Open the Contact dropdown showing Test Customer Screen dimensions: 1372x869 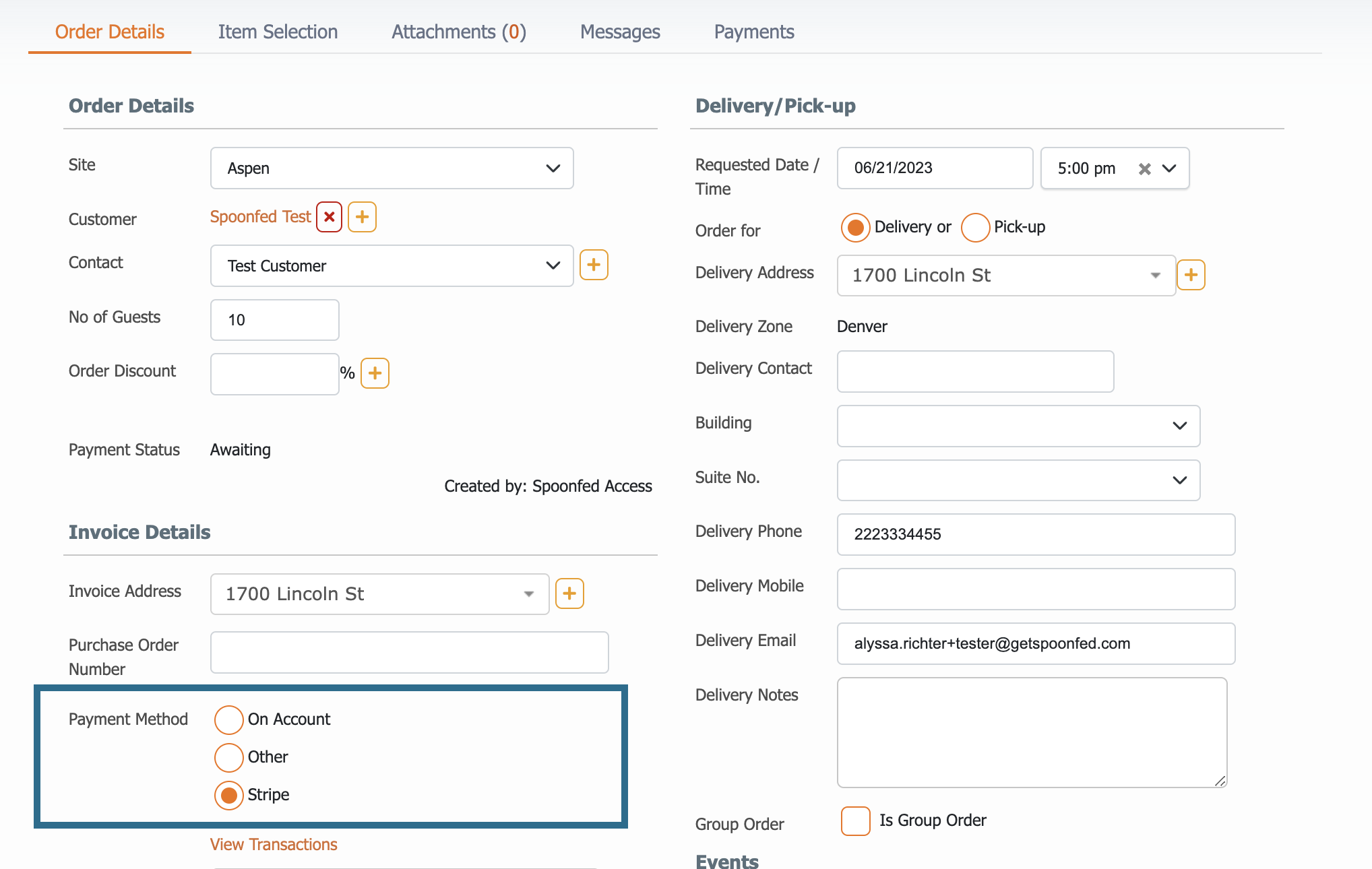392,265
